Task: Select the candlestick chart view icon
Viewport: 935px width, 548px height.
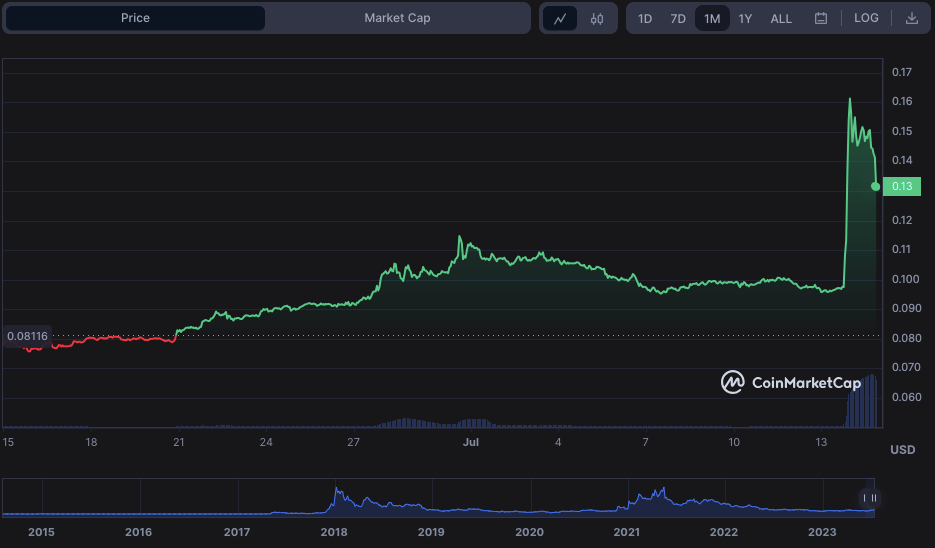Action: tap(597, 18)
